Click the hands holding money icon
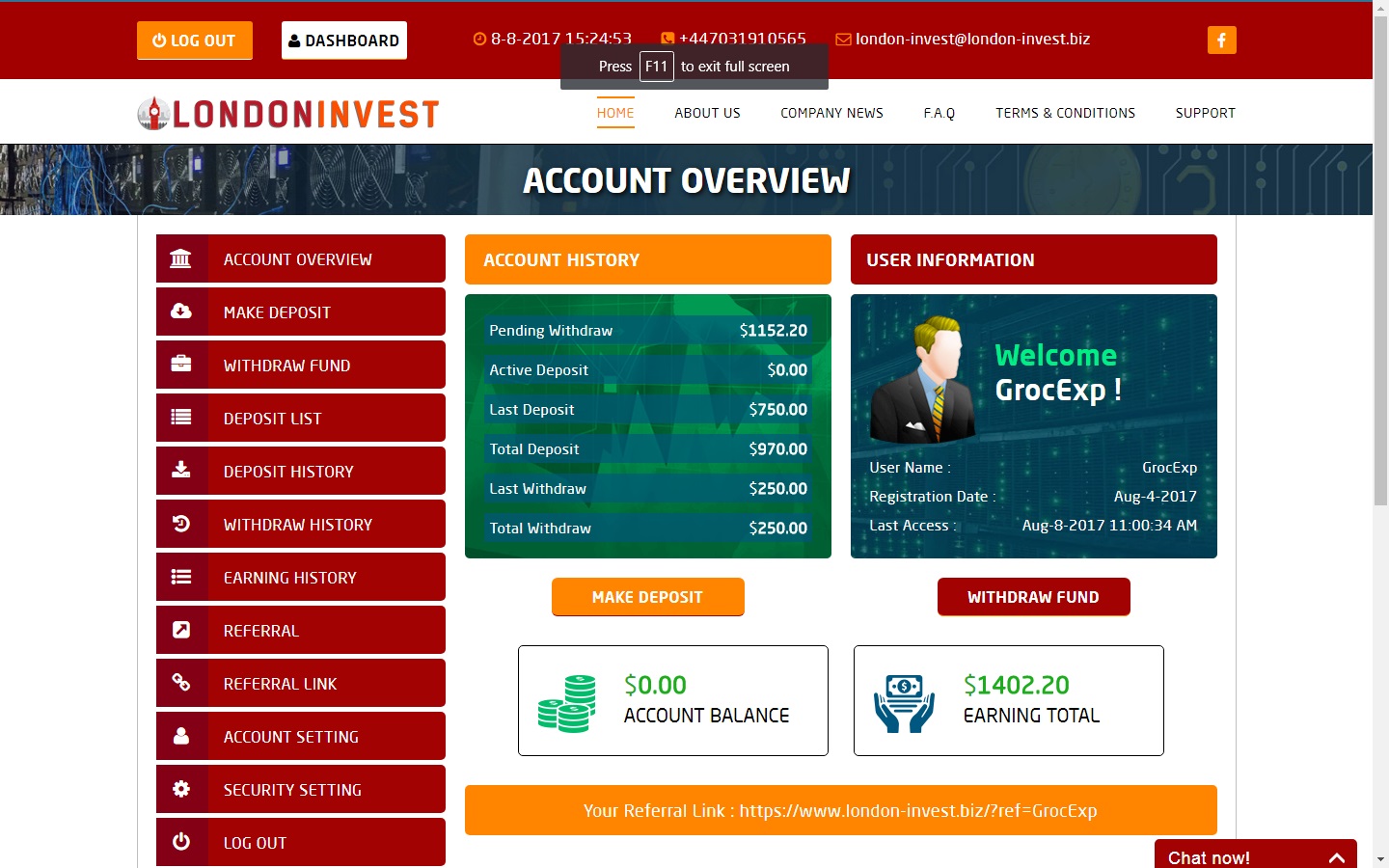The width and height of the screenshot is (1389, 868). 904,704
